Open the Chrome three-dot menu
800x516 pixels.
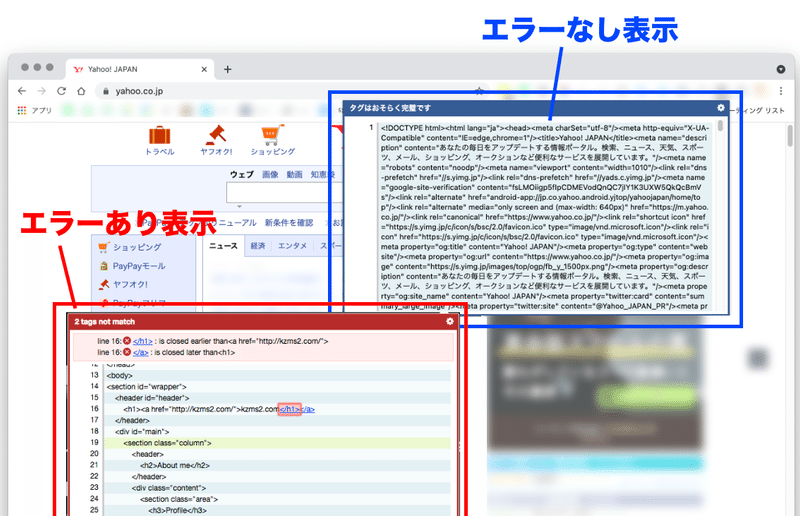tap(781, 91)
